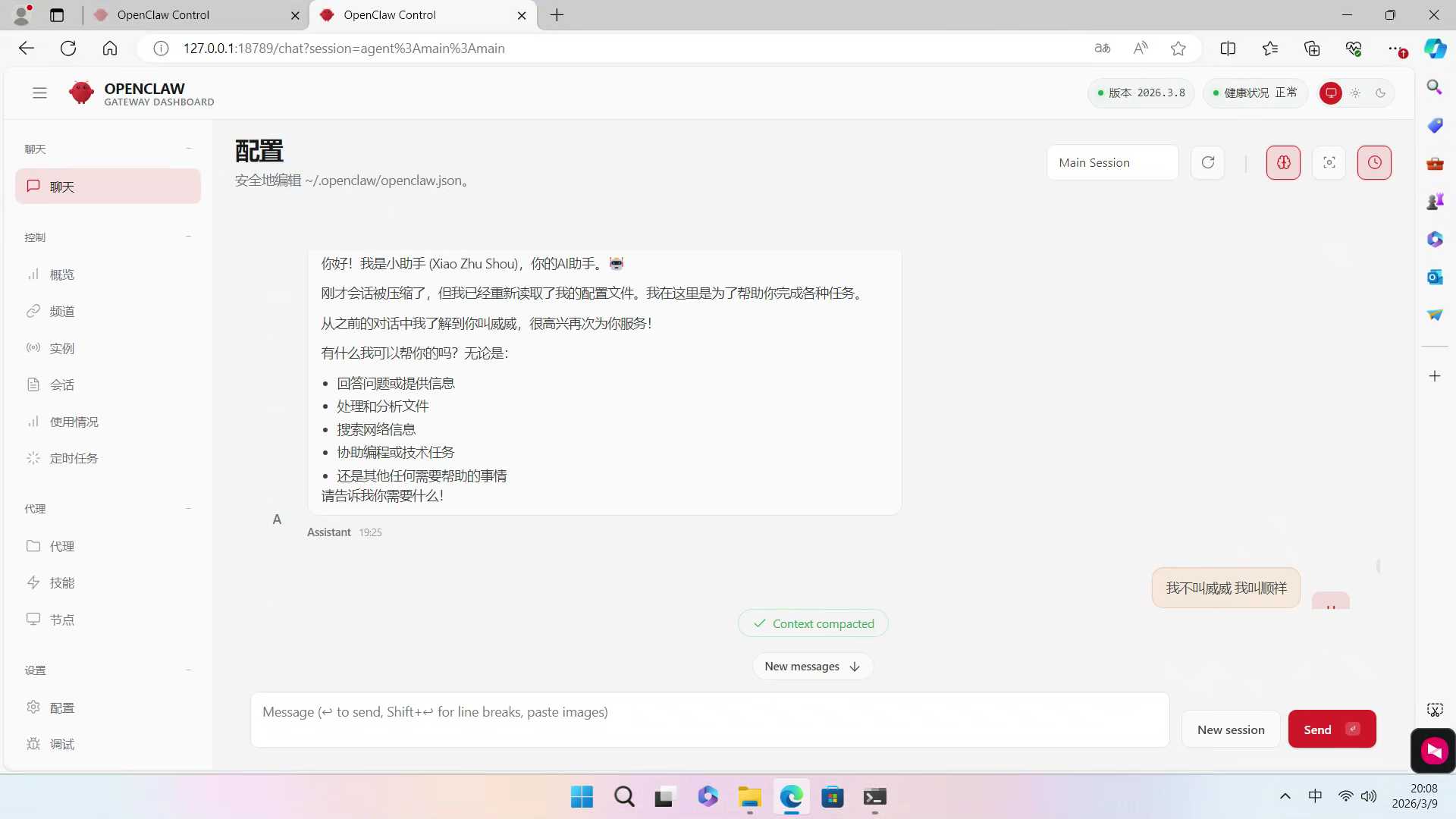
Task: Switch to dark theme moon icon
Action: coord(1380,93)
